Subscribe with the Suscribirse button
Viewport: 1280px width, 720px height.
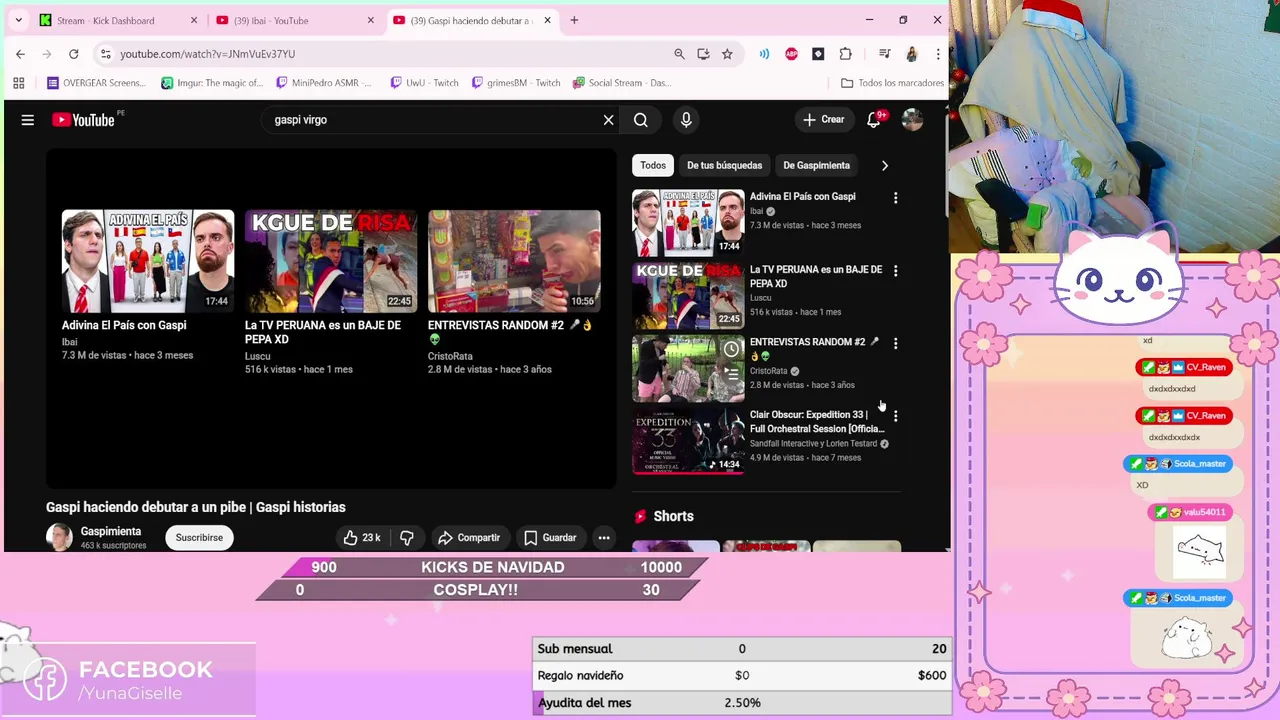[x=199, y=538]
